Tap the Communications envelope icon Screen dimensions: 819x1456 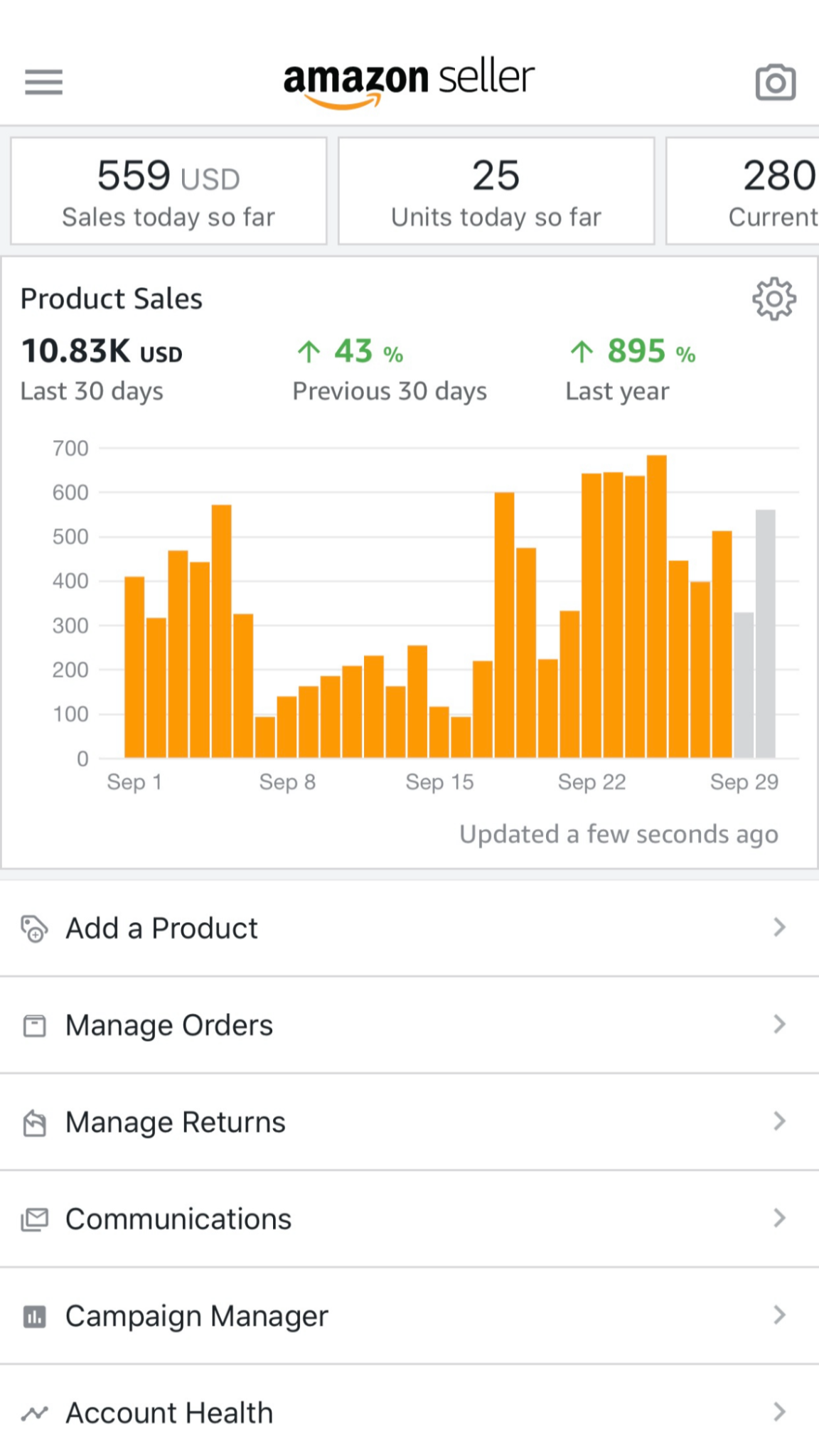34,1219
